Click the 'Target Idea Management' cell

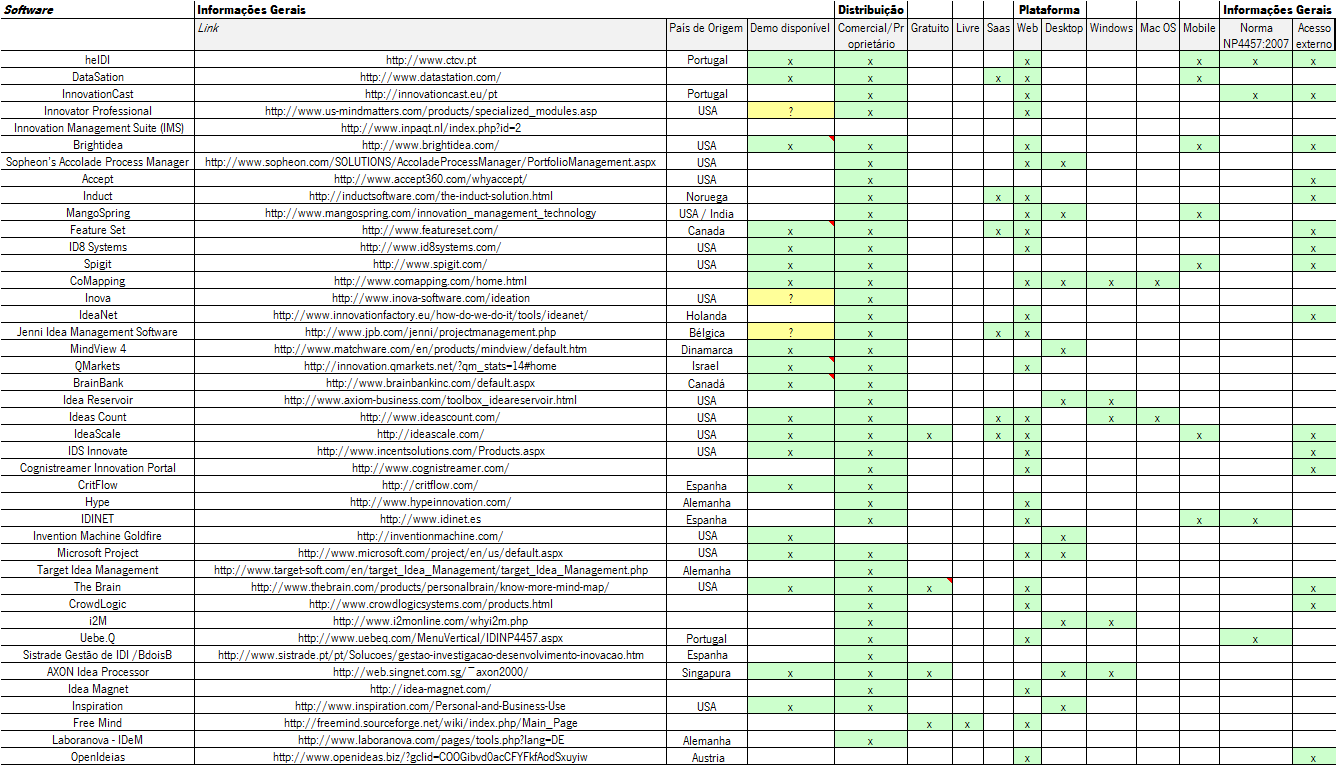pos(97,570)
